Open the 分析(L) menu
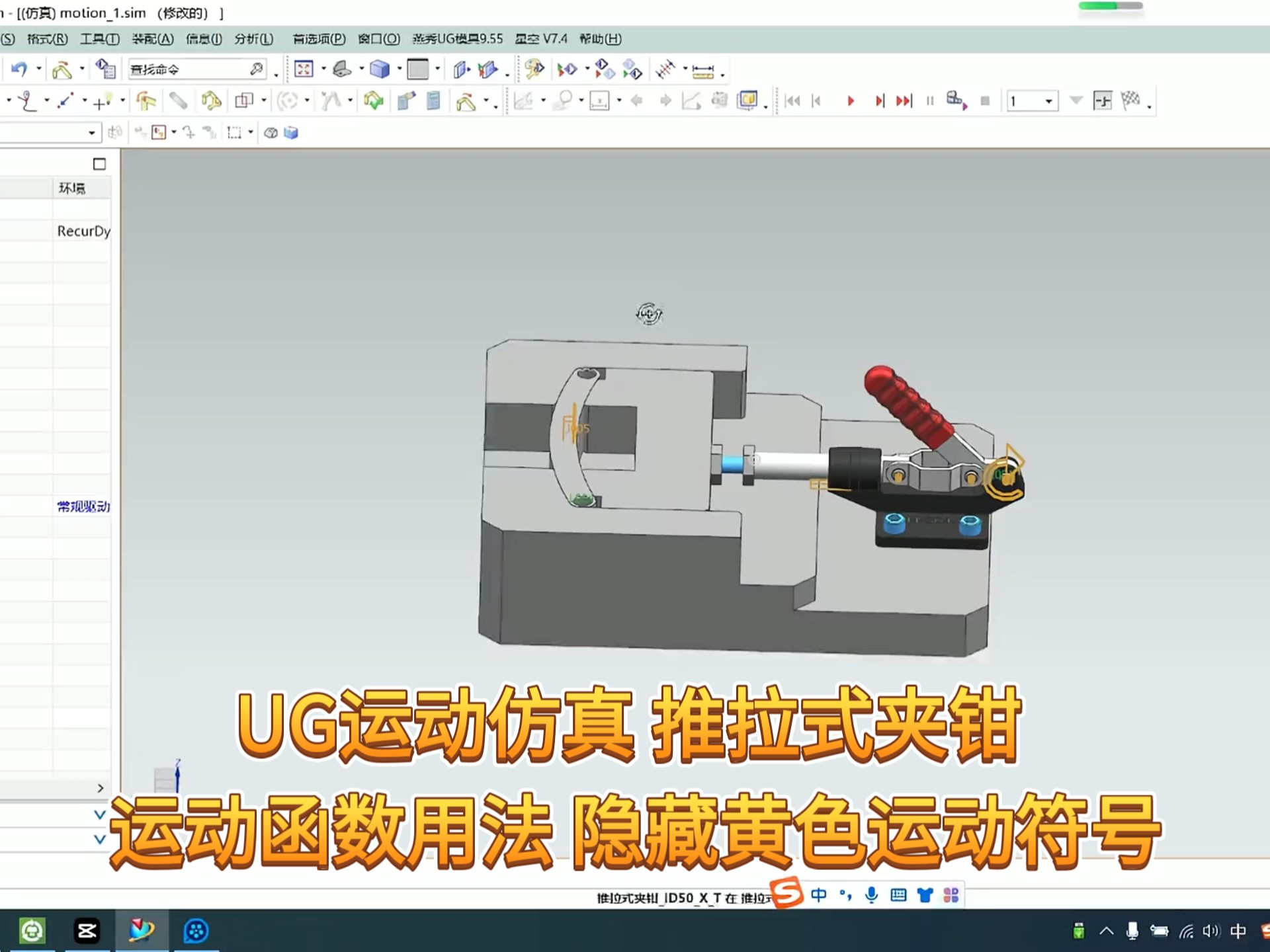This screenshot has width=1270, height=952. [253, 39]
